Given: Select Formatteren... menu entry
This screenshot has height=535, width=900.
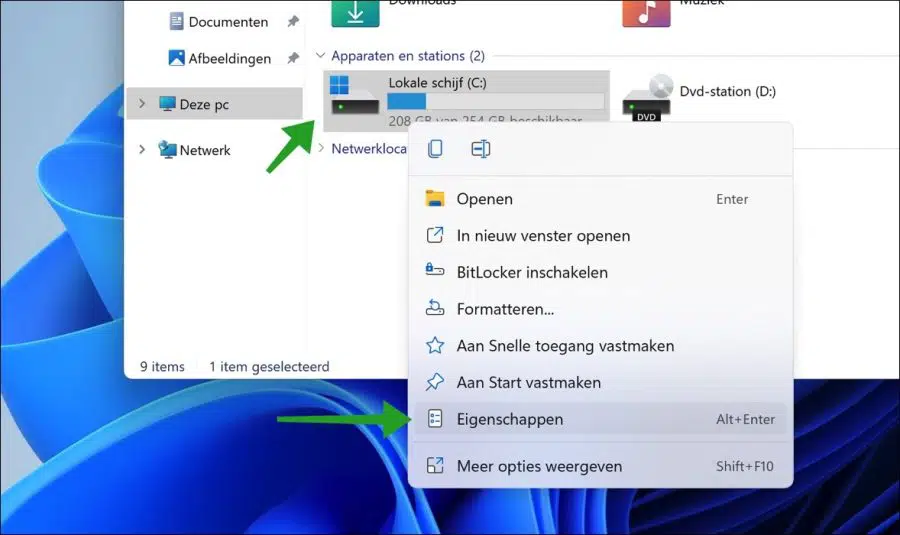Looking at the screenshot, I should coord(600,309).
